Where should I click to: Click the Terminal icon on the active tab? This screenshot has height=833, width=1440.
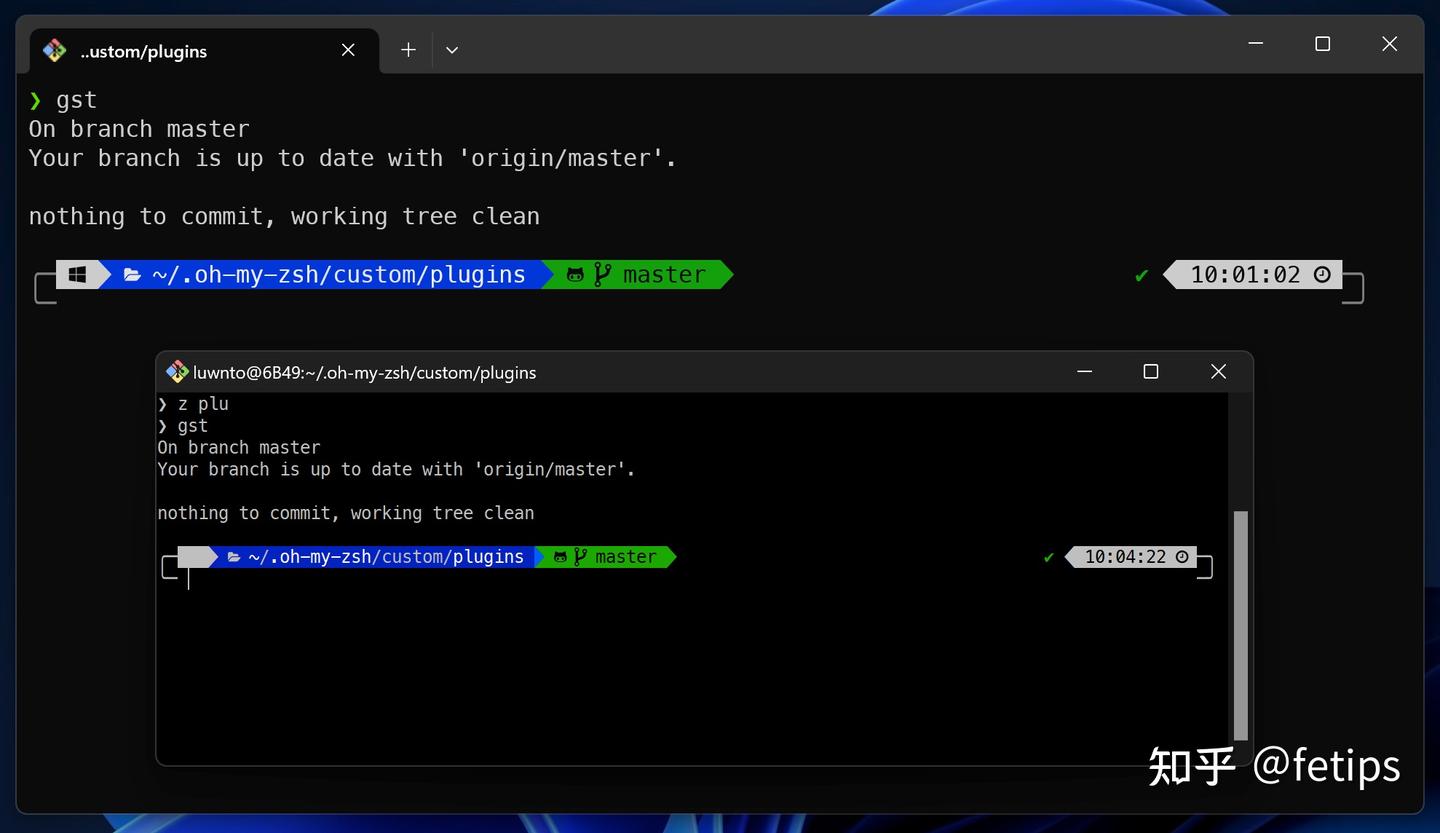pyautogui.click(x=54, y=50)
